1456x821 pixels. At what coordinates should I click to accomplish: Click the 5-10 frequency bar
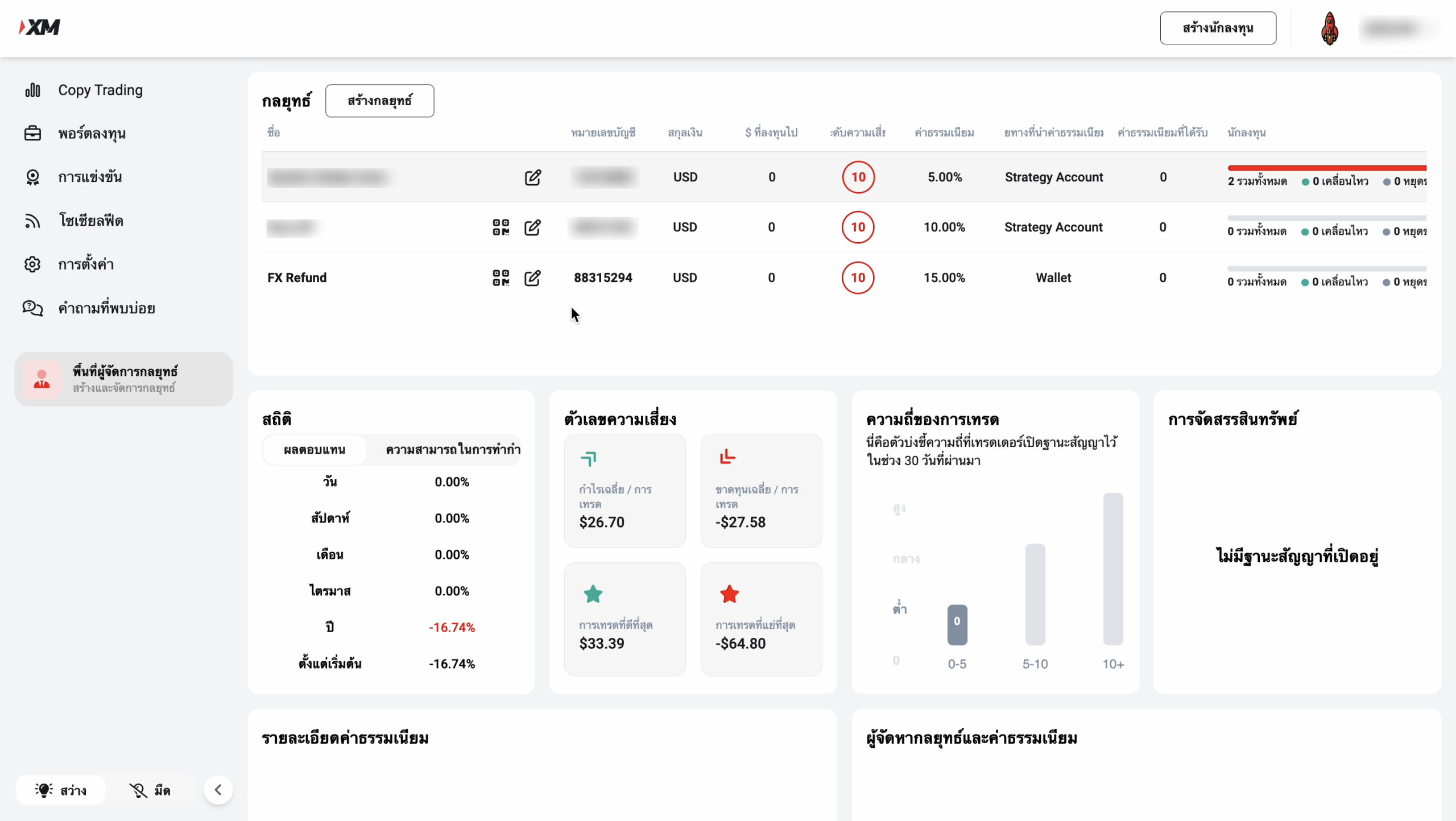1035,594
